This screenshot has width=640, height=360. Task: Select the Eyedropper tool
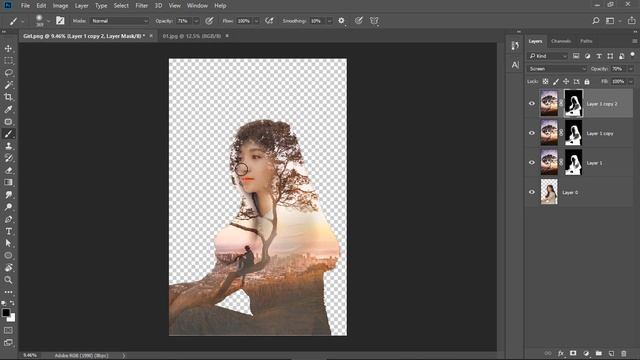[x=8, y=109]
